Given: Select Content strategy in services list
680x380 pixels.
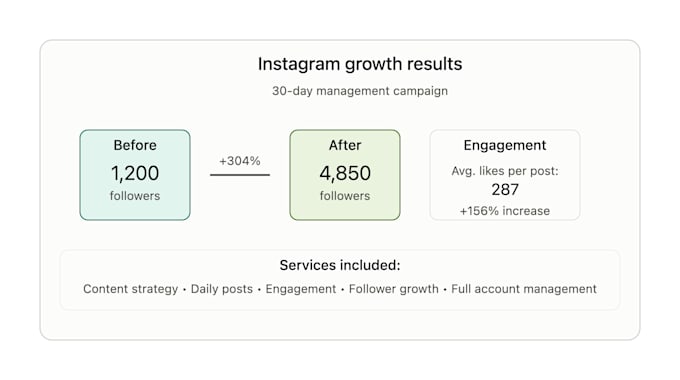Looking at the screenshot, I should (x=131, y=289).
